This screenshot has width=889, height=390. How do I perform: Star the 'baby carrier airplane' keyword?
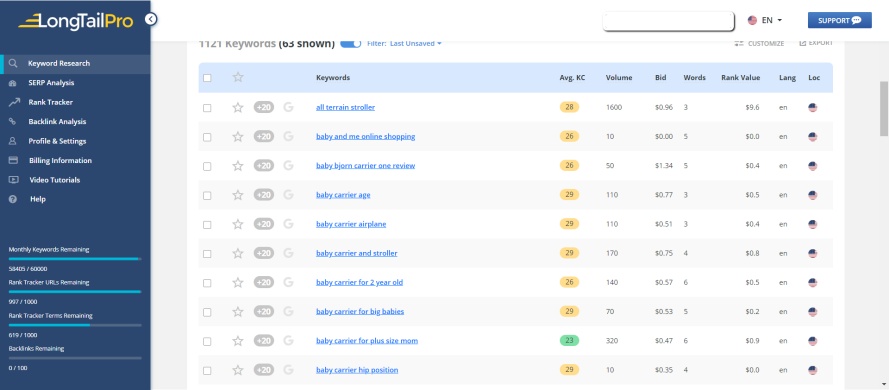238,224
